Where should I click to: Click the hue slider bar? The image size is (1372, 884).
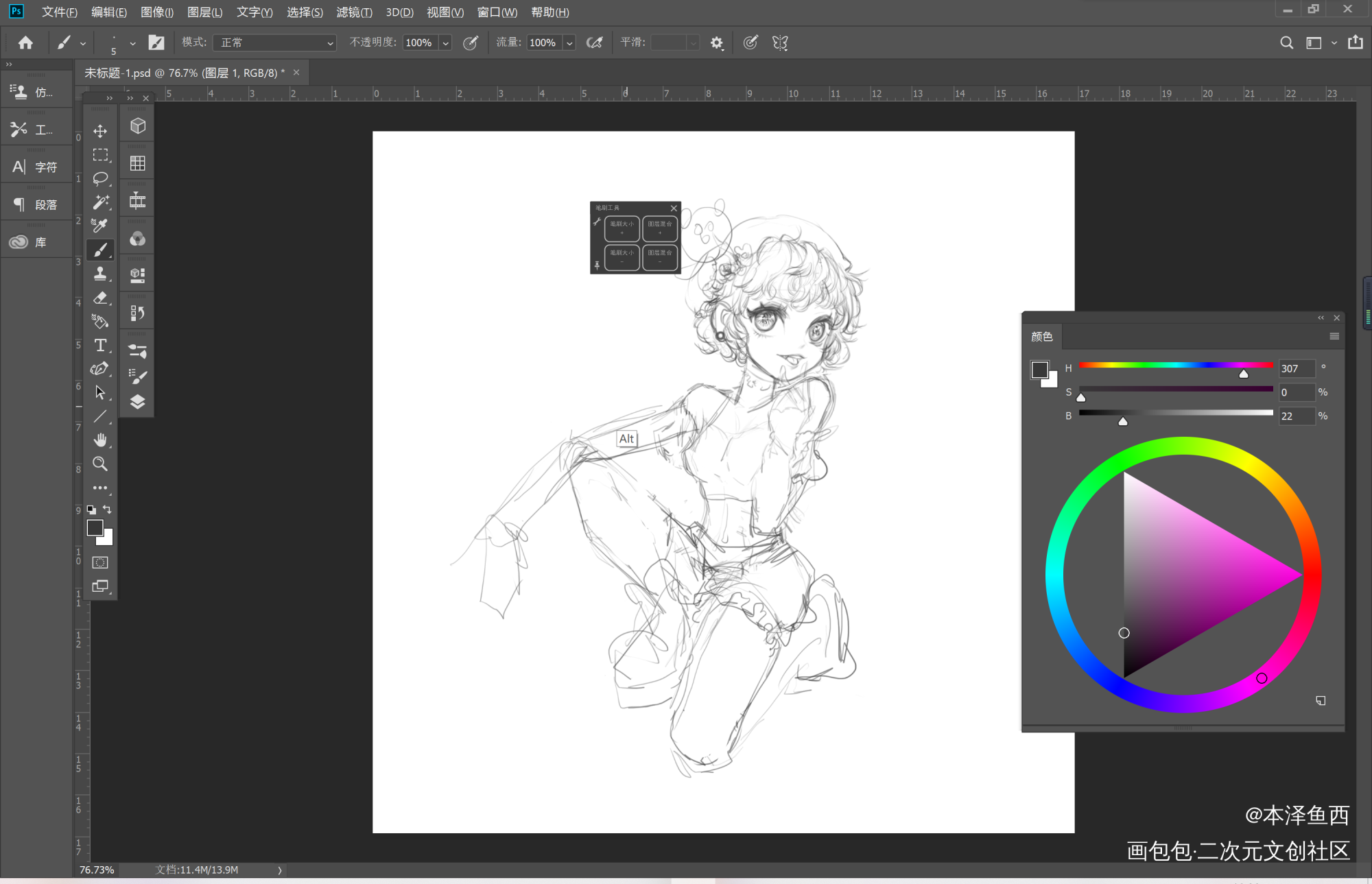[1175, 365]
